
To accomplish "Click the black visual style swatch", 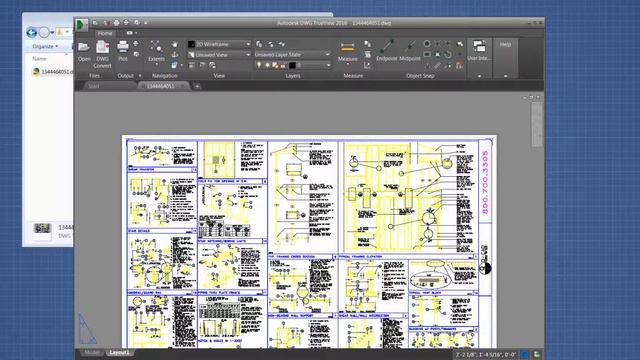I will (x=191, y=44).
